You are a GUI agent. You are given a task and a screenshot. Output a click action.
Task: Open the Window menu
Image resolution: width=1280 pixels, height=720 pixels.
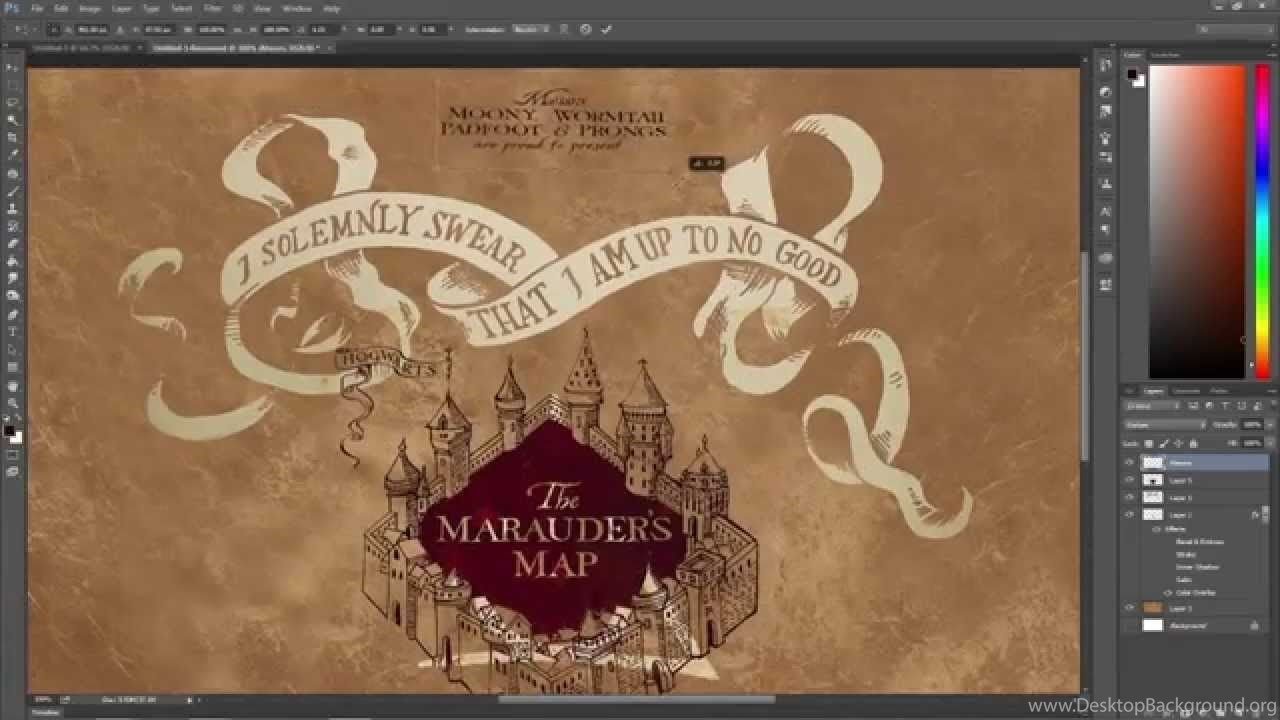click(297, 8)
